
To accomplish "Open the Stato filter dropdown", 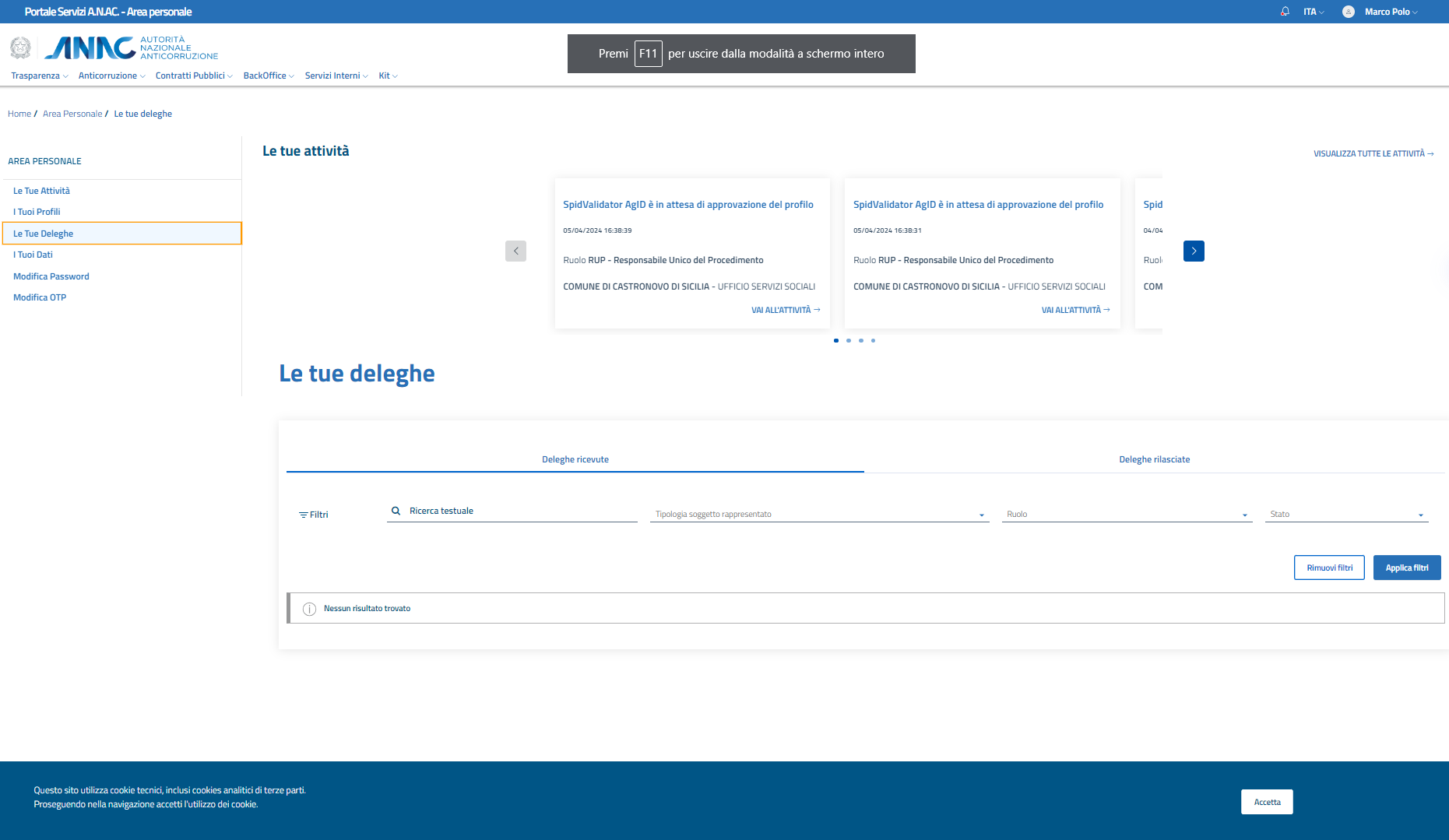I will 1346,515.
